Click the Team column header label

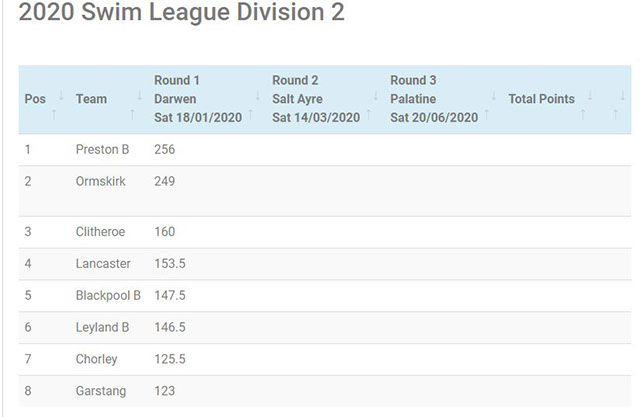pos(91,100)
